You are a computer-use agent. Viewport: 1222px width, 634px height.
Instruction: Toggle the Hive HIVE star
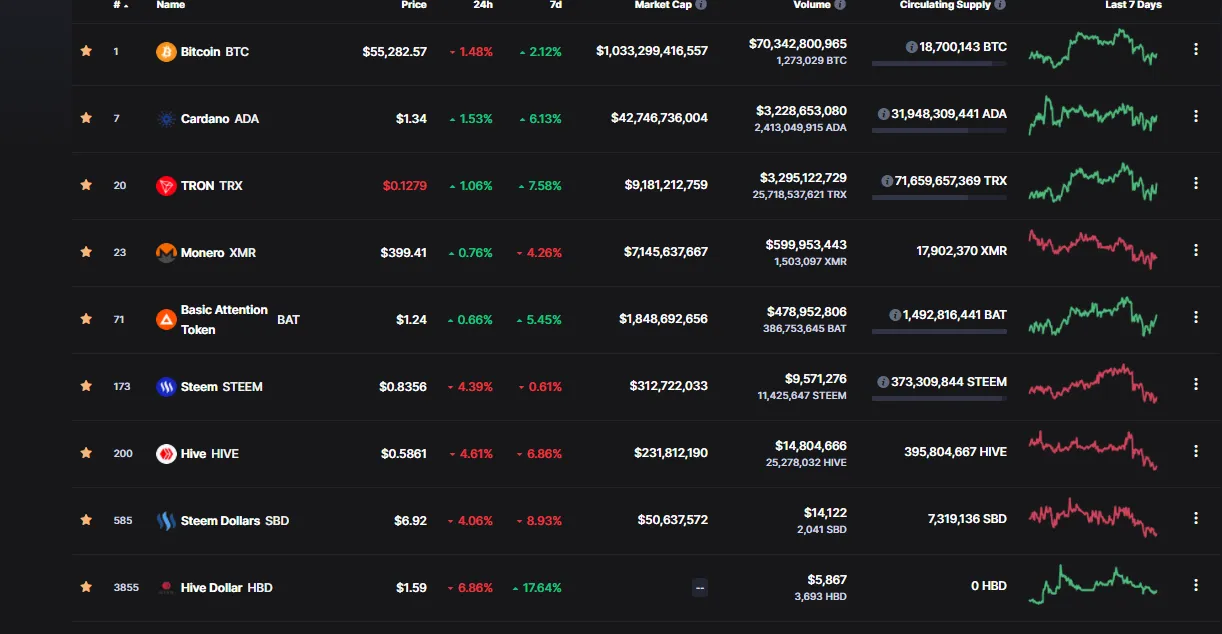(x=86, y=453)
